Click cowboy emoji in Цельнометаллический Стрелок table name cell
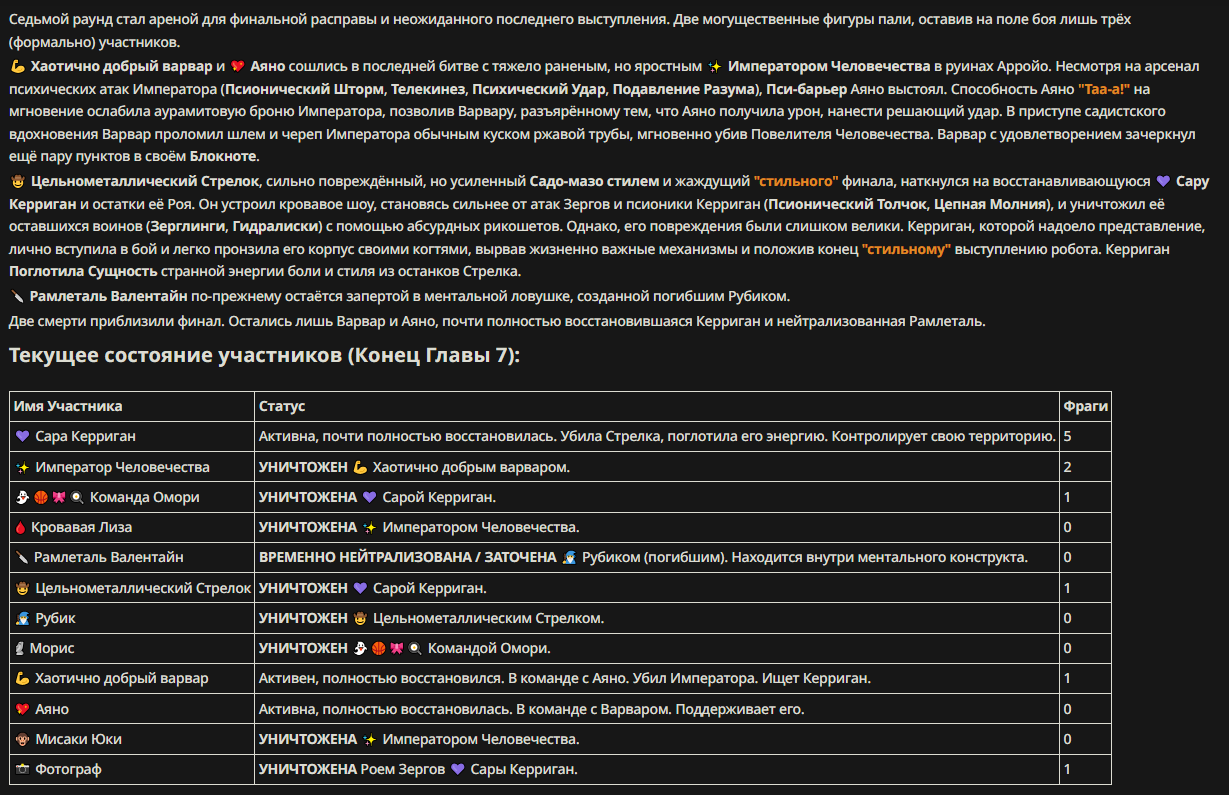The image size is (1229, 795). (x=23, y=588)
